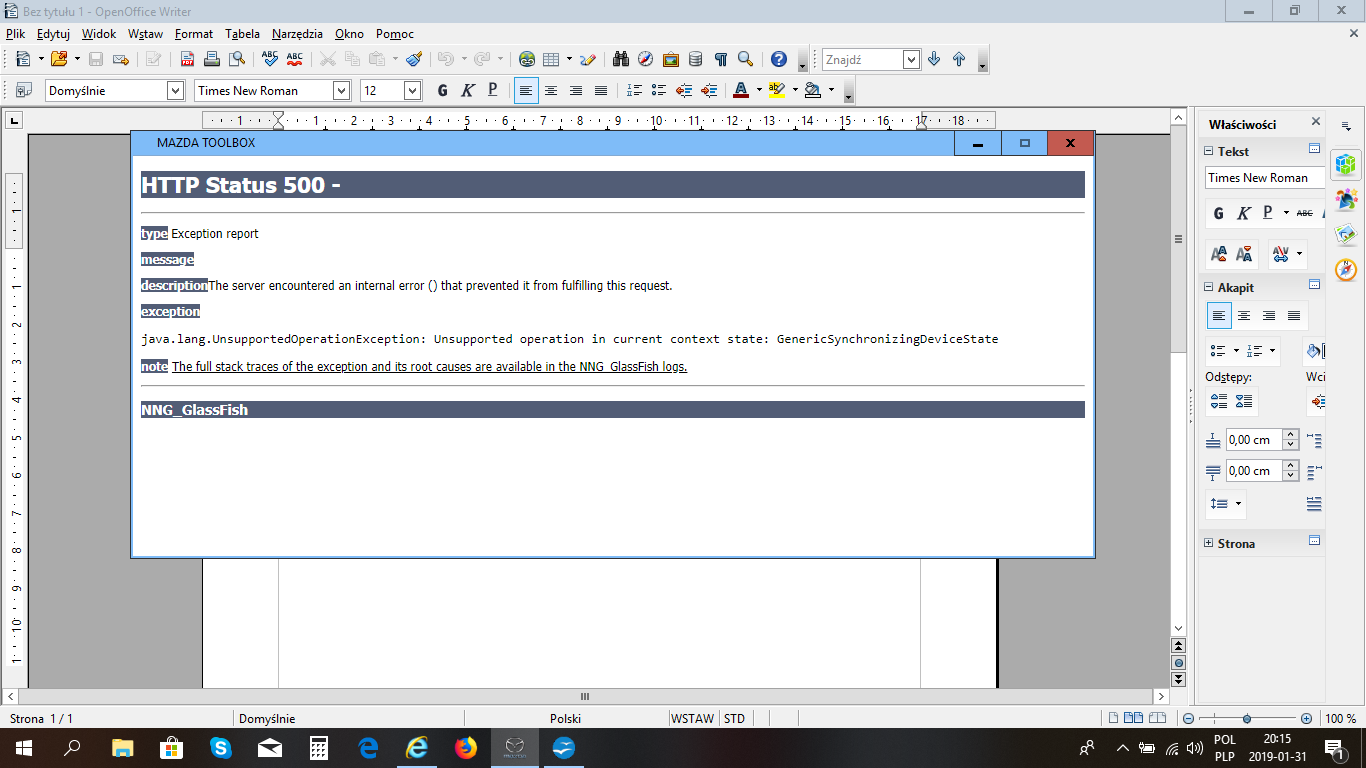Toggle italic formatting in the toolbar
The height and width of the screenshot is (768, 1366).
click(x=467, y=90)
